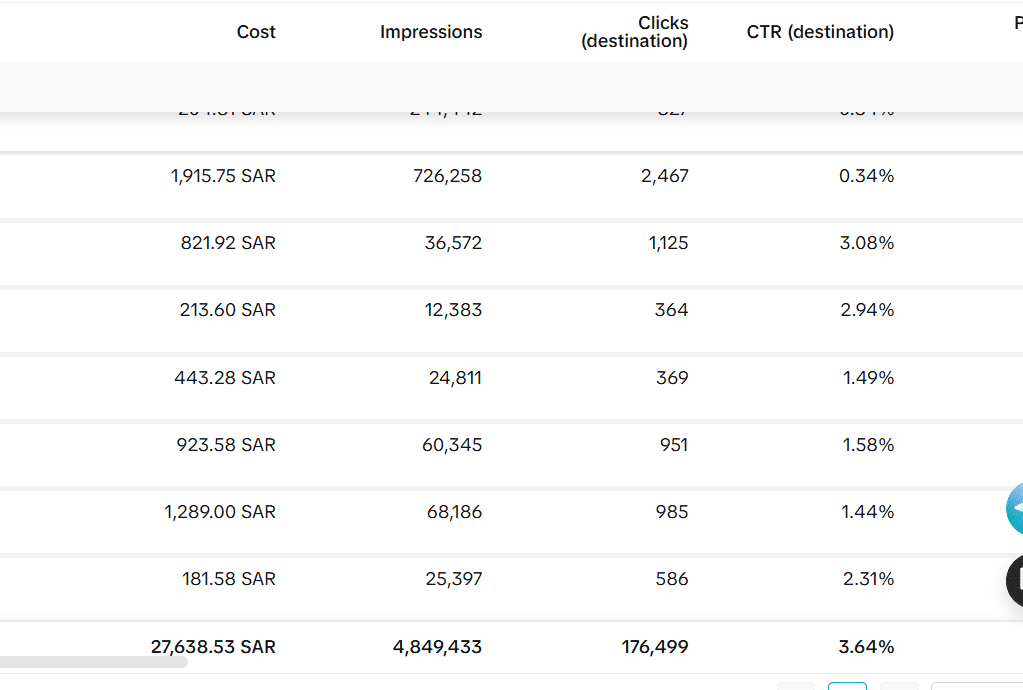
Task: Click the 60,345 impressions cell
Action: point(451,445)
